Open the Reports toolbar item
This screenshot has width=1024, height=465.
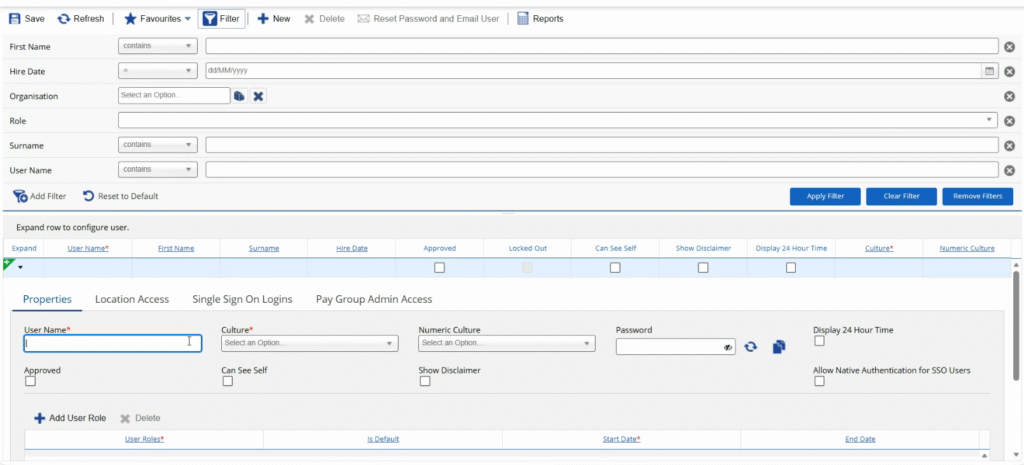[x=523, y=18]
